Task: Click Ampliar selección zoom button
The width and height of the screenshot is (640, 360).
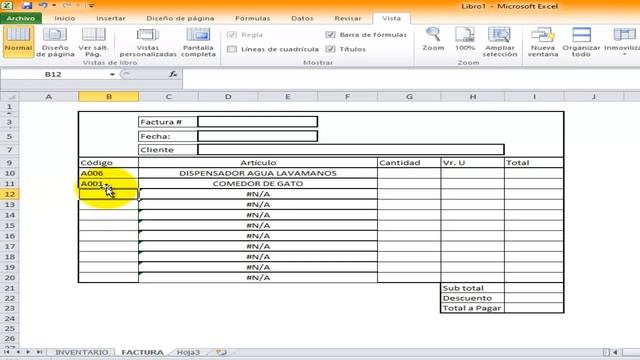Action: pos(500,42)
